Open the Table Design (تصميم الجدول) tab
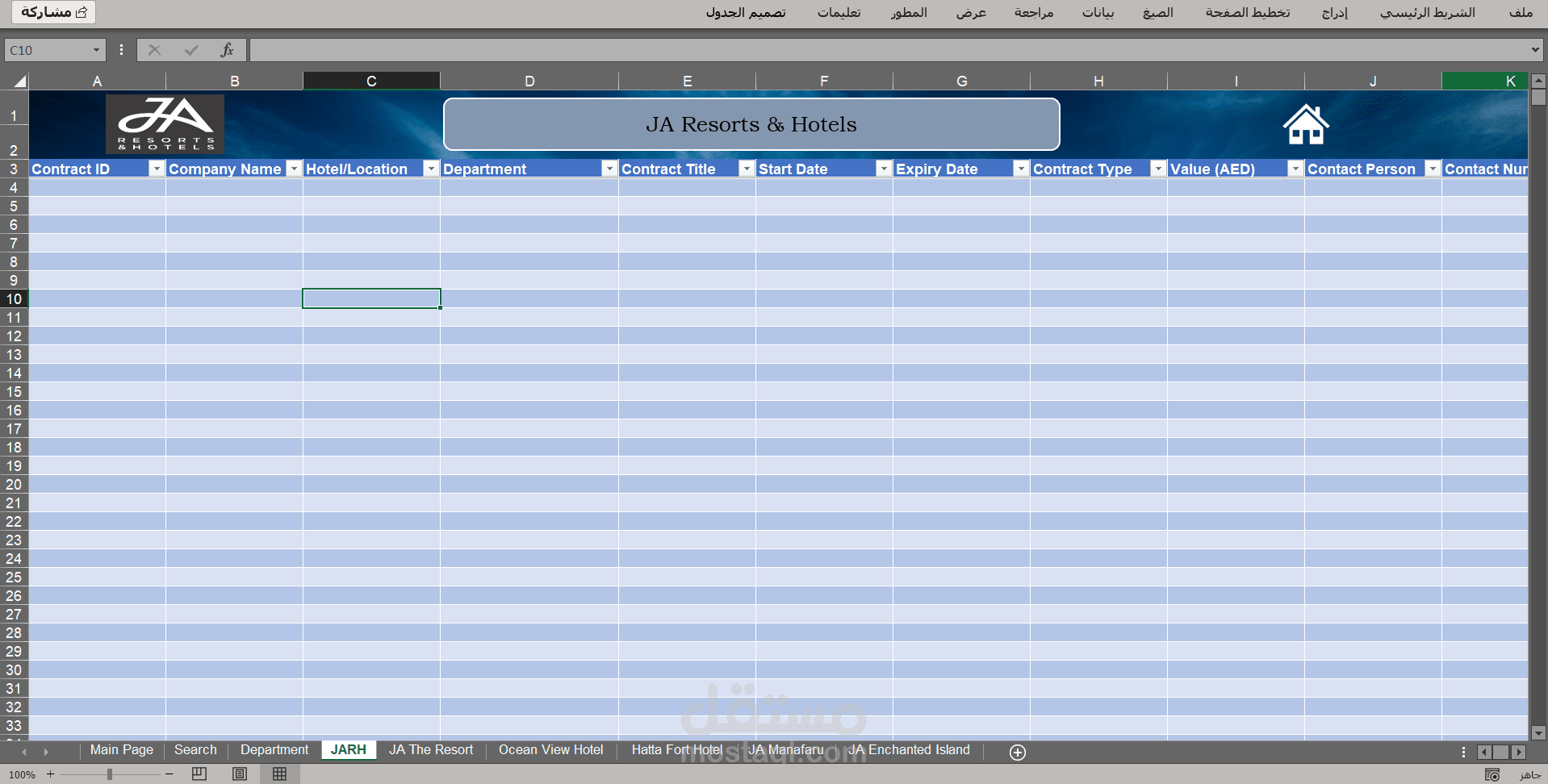1548x784 pixels. [x=746, y=12]
